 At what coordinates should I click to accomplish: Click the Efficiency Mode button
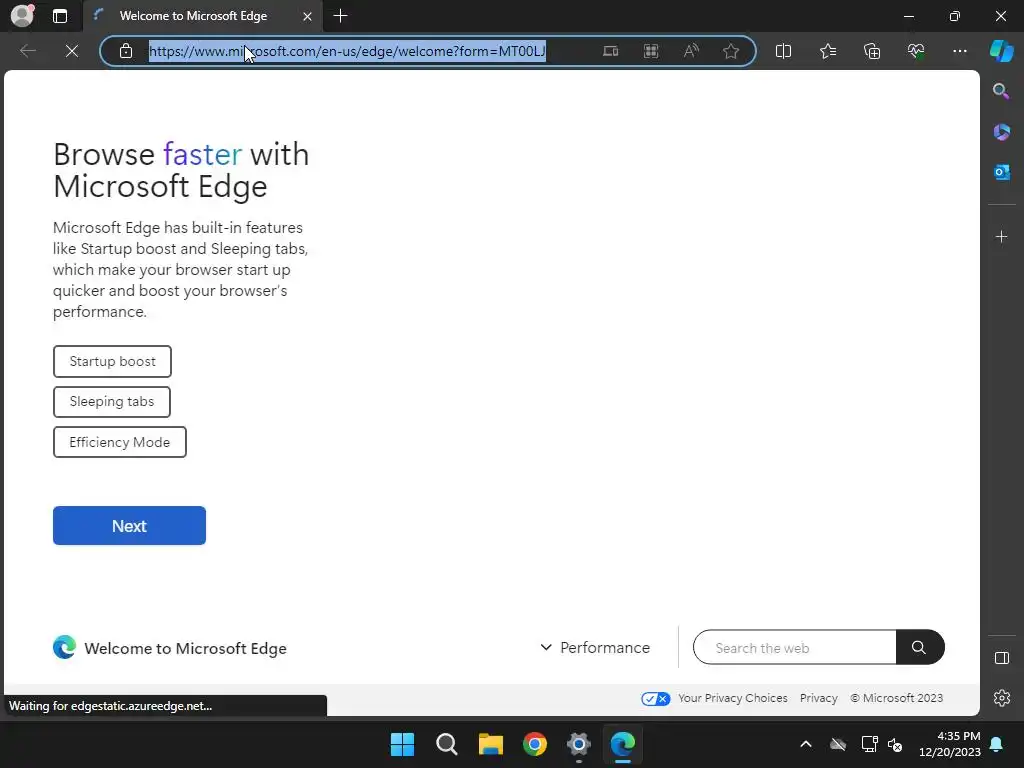coord(120,442)
